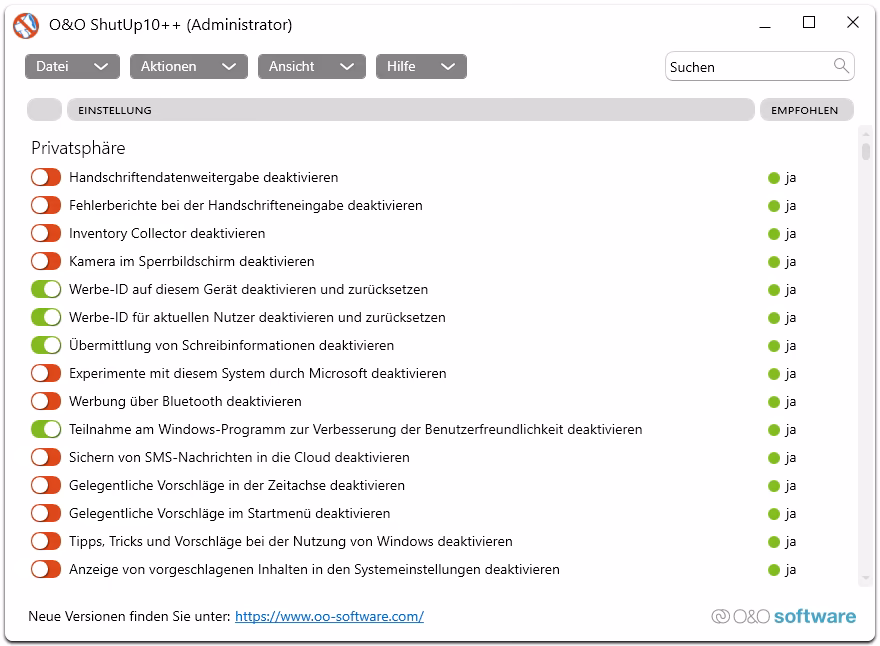Open the Ansicht dropdown
The image size is (880, 646).
pyautogui.click(x=311, y=67)
